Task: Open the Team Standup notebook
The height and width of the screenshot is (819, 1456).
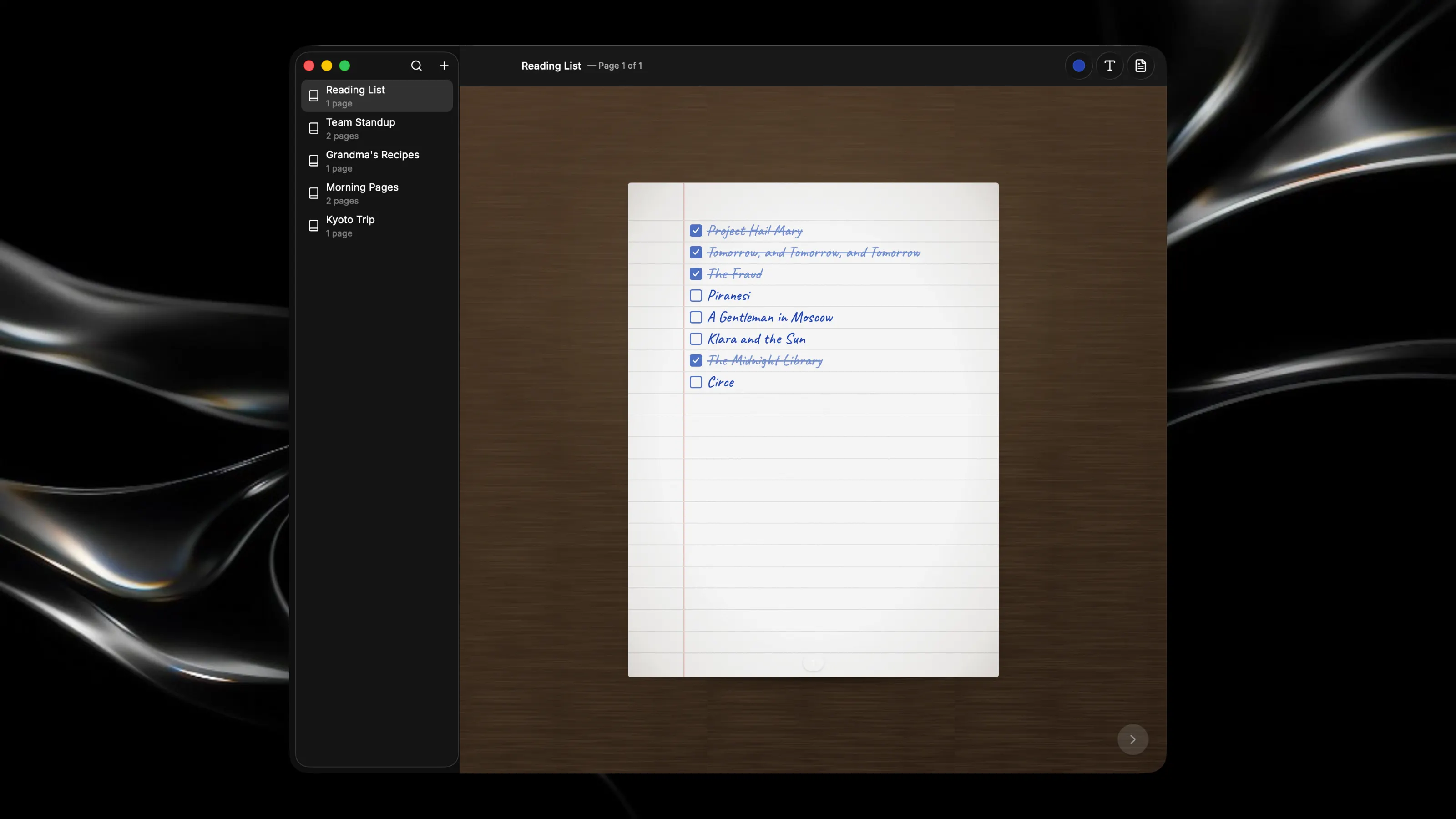Action: pos(377,128)
